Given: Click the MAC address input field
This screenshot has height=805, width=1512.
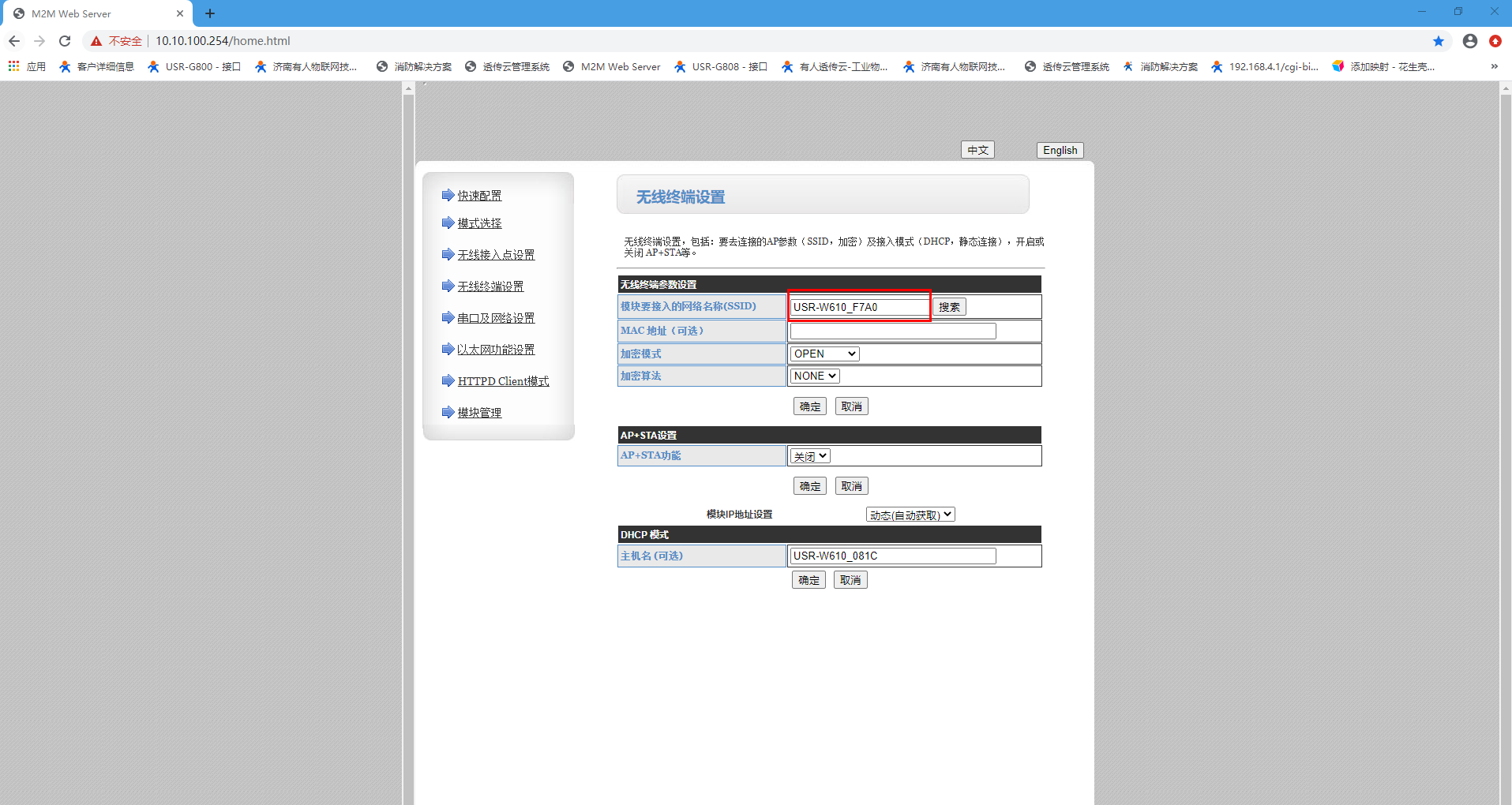Looking at the screenshot, I should [x=893, y=331].
